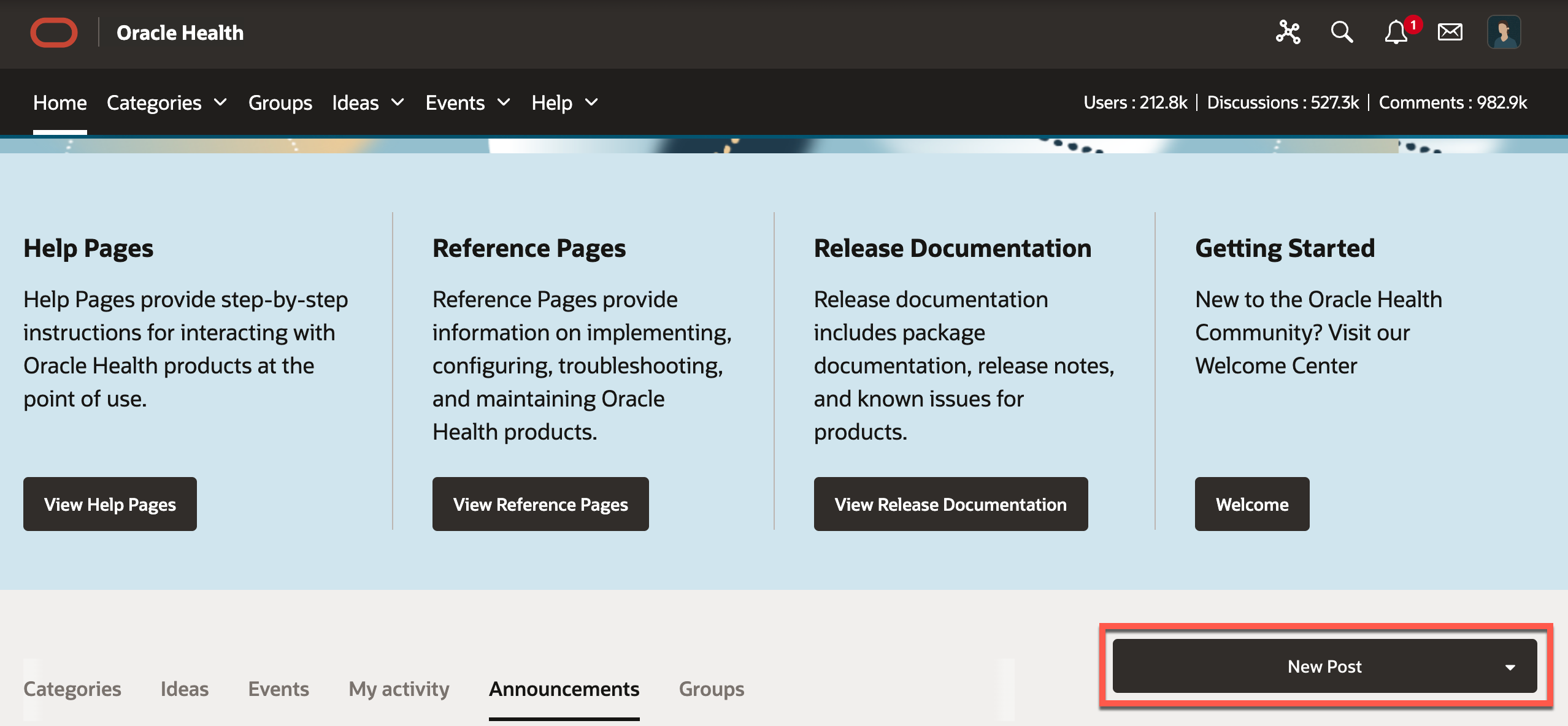
Task: Click the Oracle Health title
Action: tap(180, 32)
